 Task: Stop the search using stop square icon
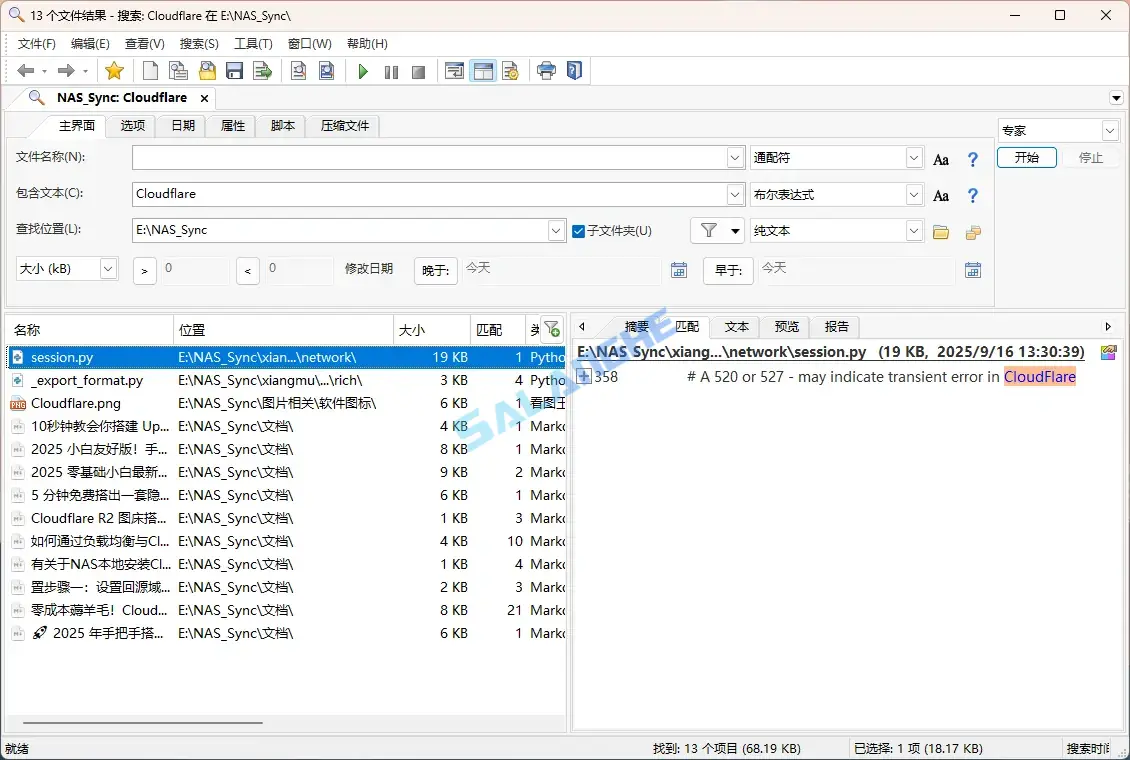(419, 70)
